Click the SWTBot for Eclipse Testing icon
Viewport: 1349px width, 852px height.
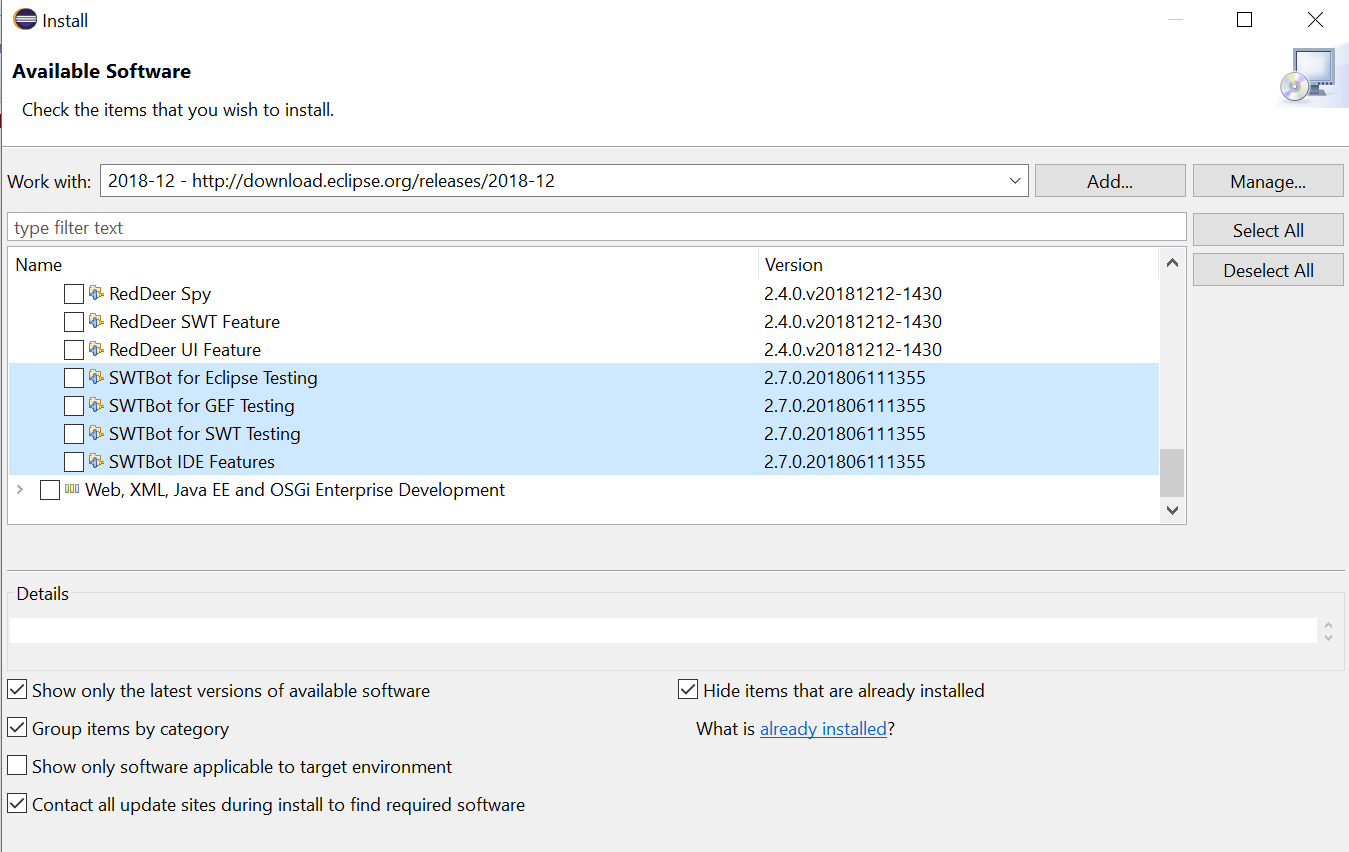96,378
